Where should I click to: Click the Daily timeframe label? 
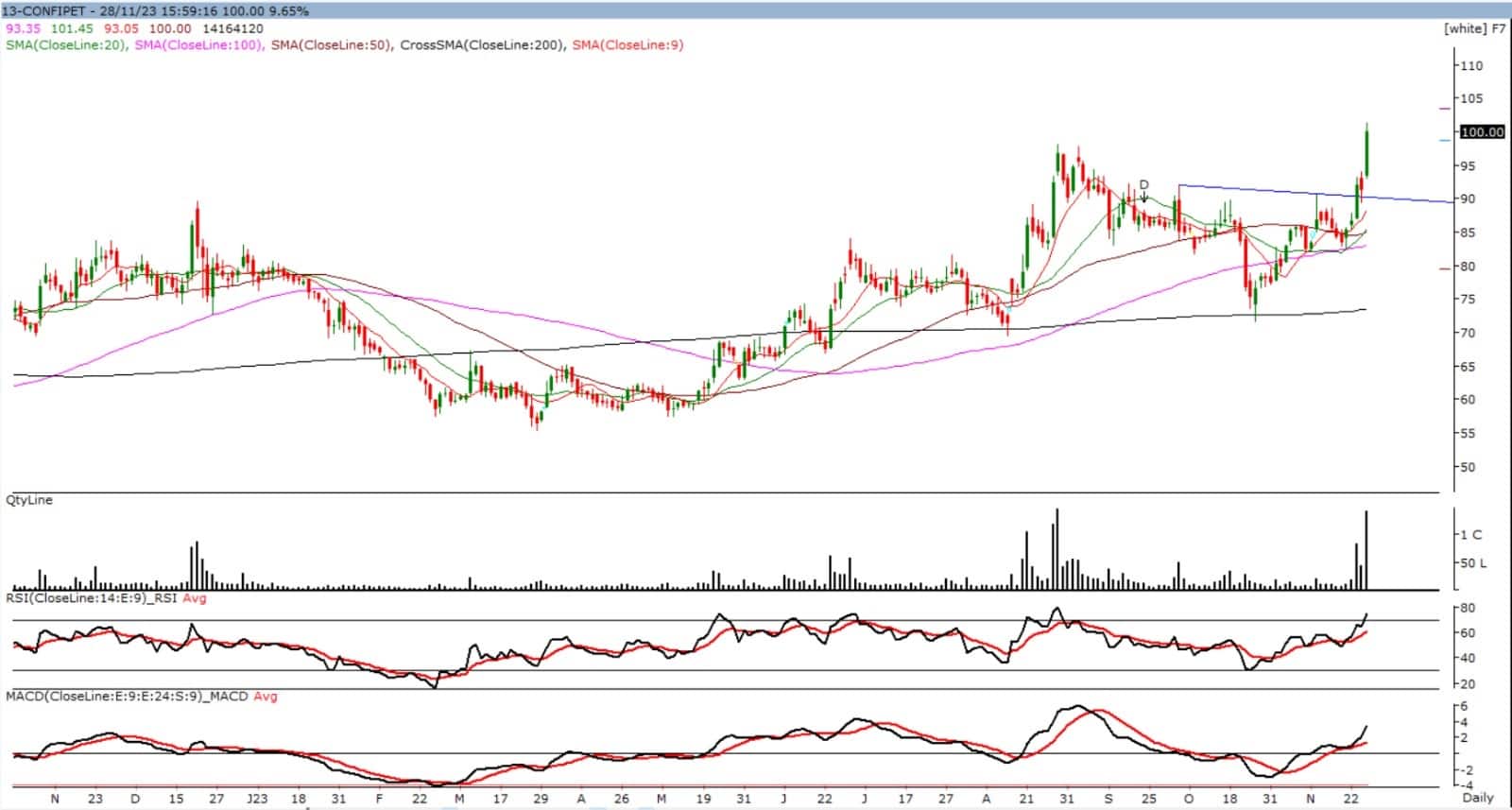(1478, 798)
